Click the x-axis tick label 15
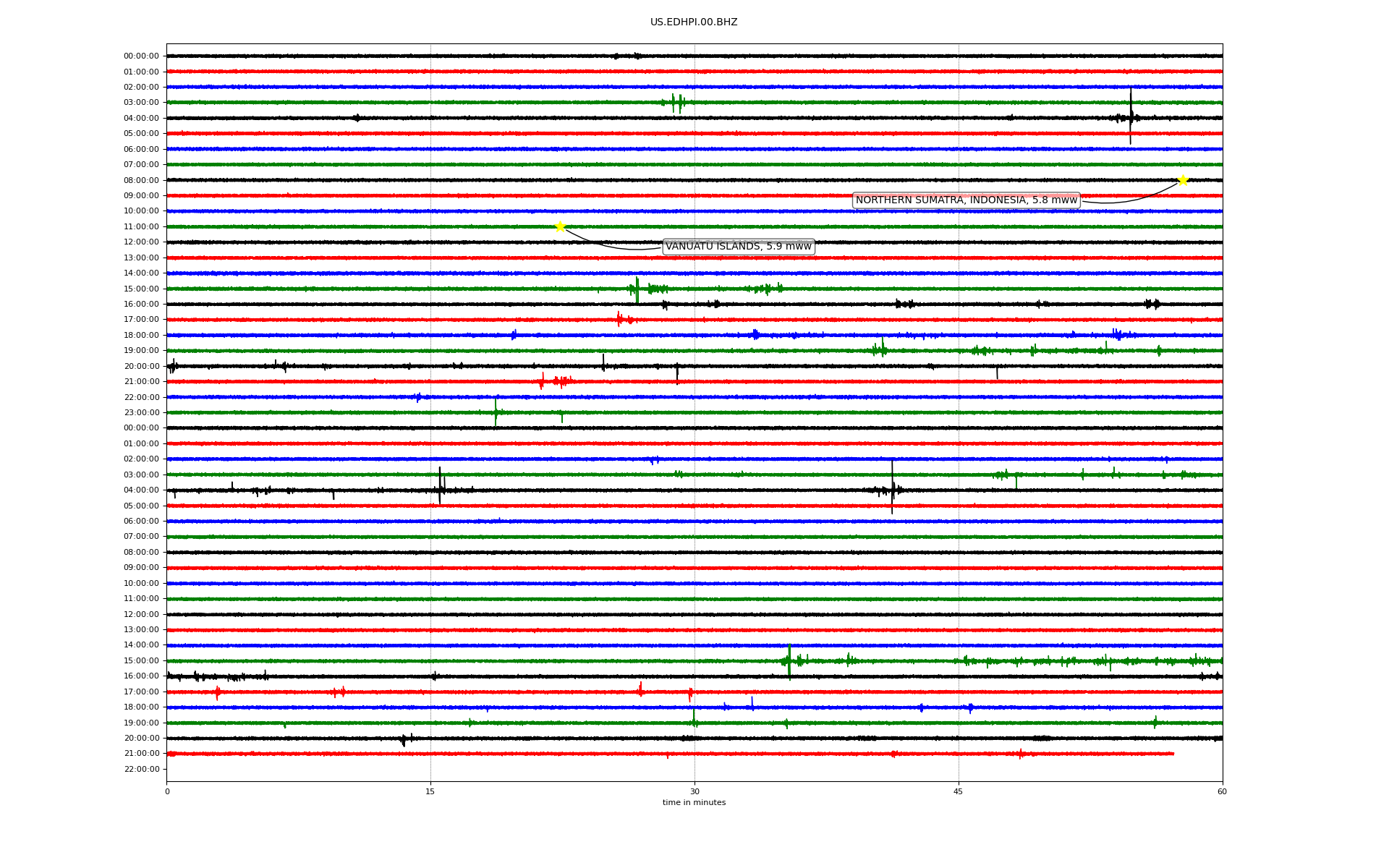Screen dimensions: 1389x868 430,791
